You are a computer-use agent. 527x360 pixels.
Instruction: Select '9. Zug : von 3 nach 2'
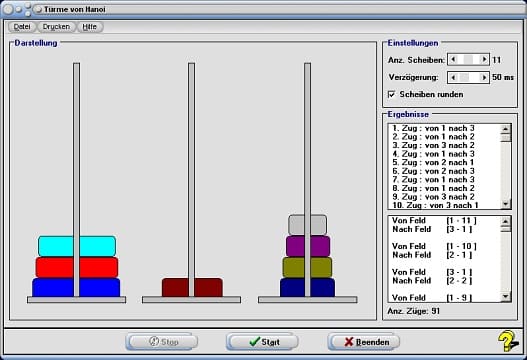pos(433,197)
